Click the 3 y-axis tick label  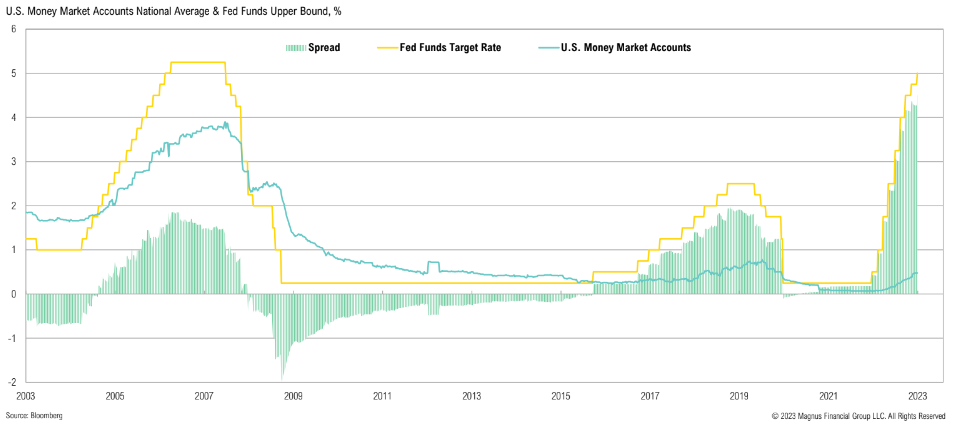tap(13, 162)
